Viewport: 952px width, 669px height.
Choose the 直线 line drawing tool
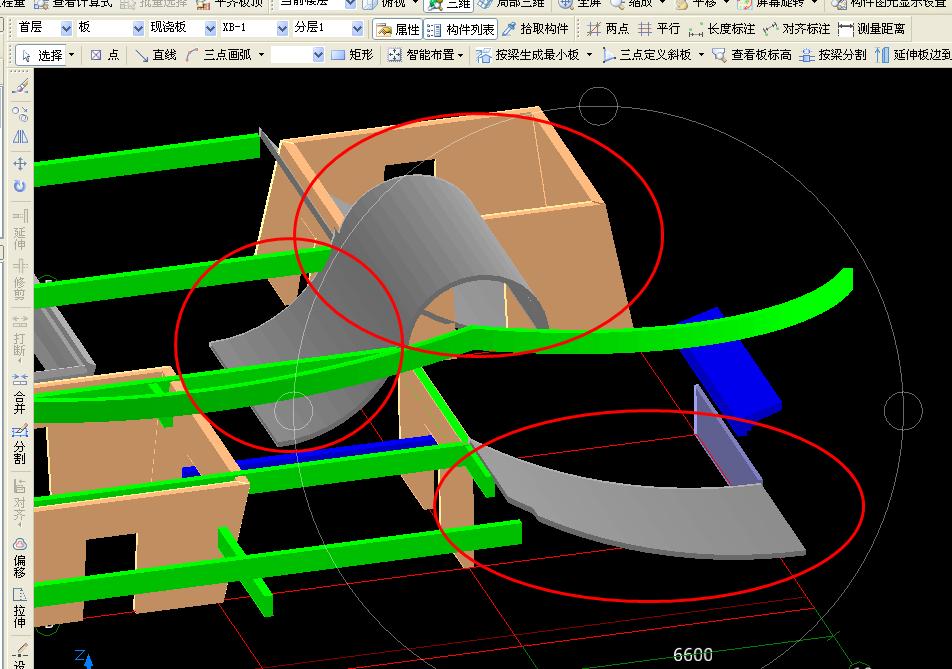155,55
